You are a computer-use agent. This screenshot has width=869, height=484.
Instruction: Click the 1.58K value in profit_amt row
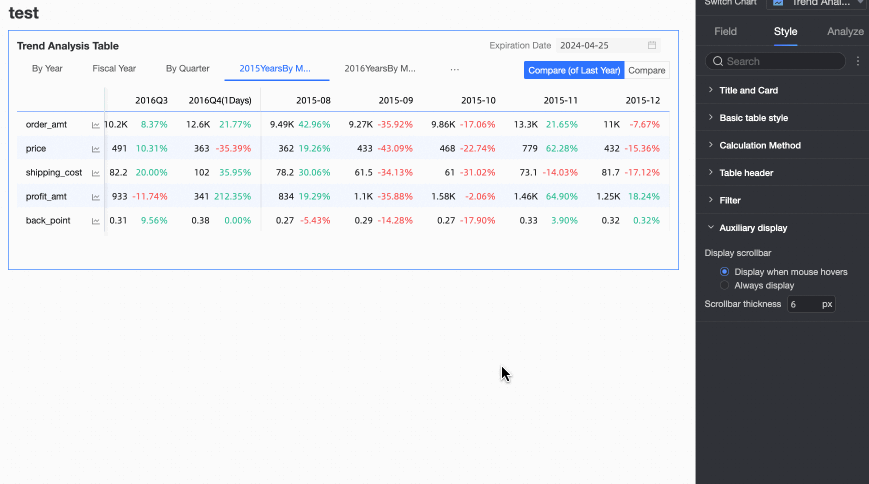tap(443, 196)
